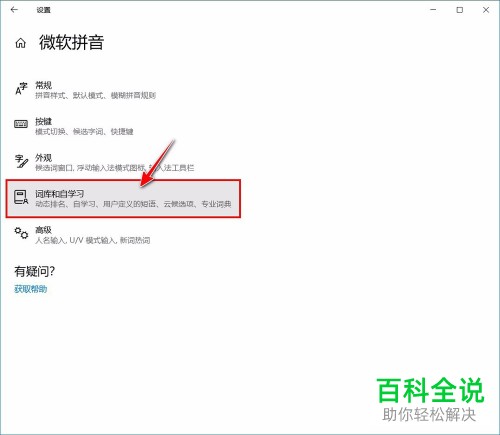Screen dimensions: 500x435
Task: Select the dictionary icon beside 词库和自学习
Action: tap(21, 197)
